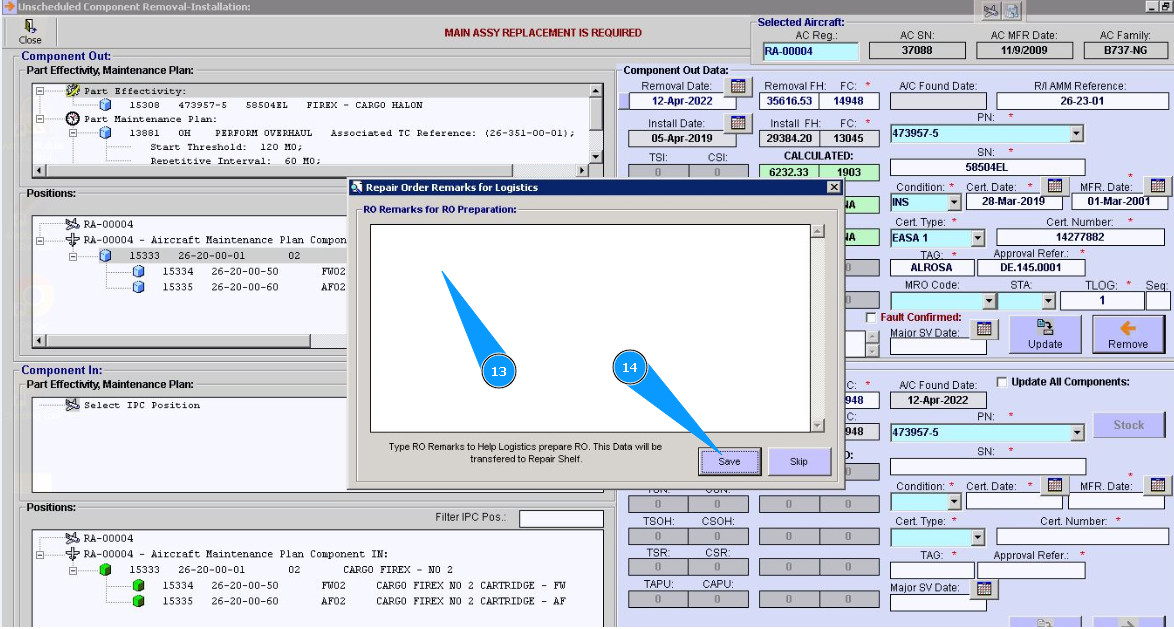Save the RO remarks
Image resolution: width=1174 pixels, height=629 pixels.
729,461
